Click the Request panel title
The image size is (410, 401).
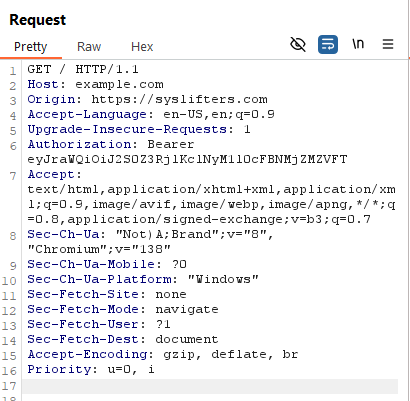[x=38, y=20]
